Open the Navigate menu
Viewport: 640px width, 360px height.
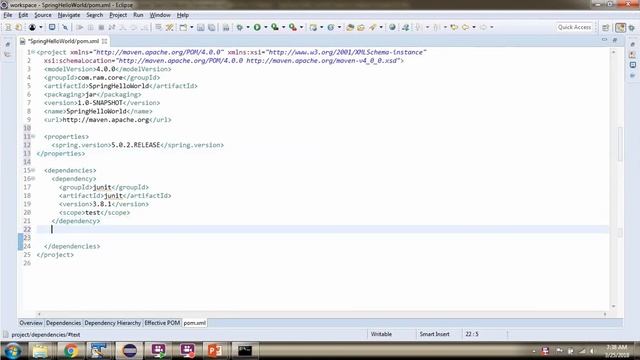click(x=69, y=15)
